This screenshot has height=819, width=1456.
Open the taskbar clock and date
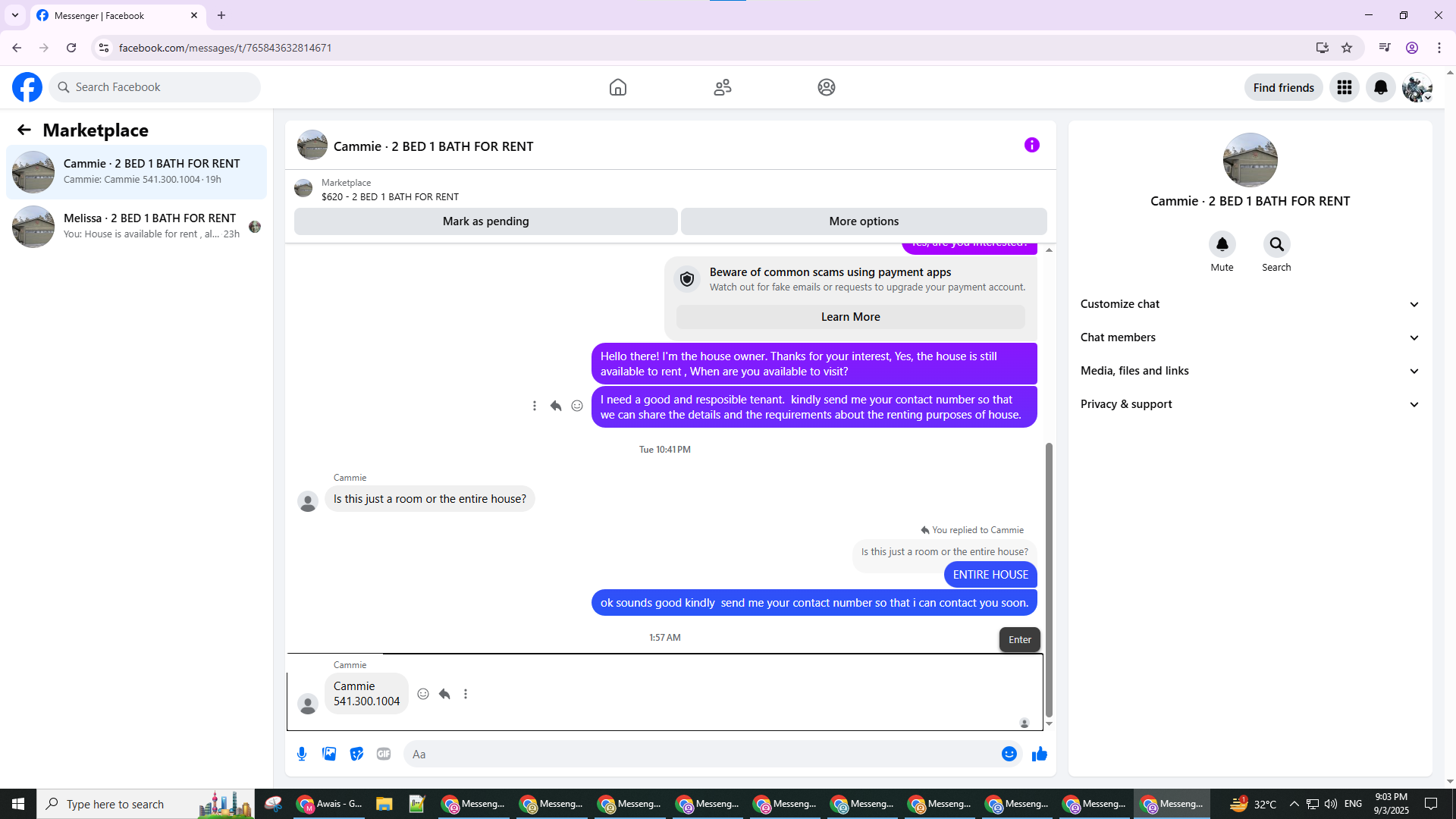[1391, 804]
